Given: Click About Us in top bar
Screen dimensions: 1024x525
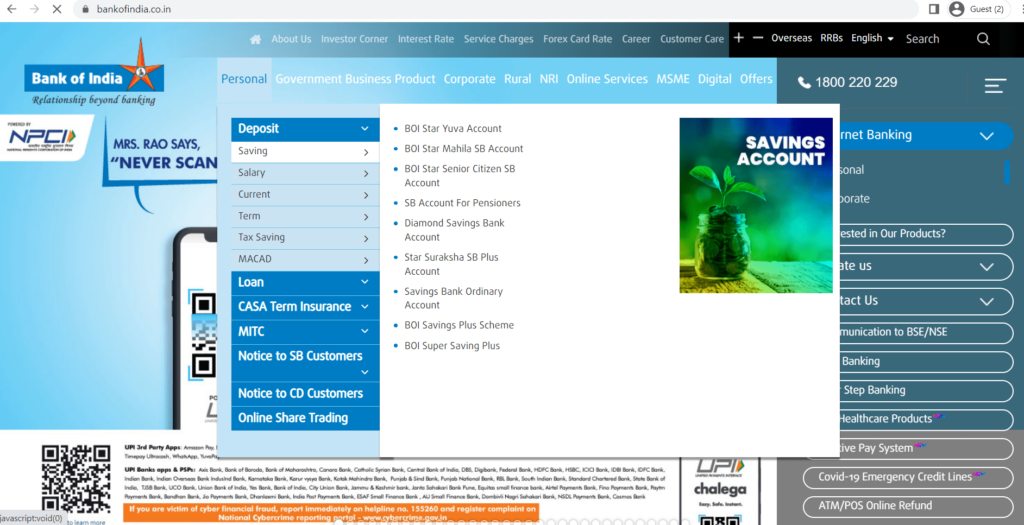Looking at the screenshot, I should (291, 39).
